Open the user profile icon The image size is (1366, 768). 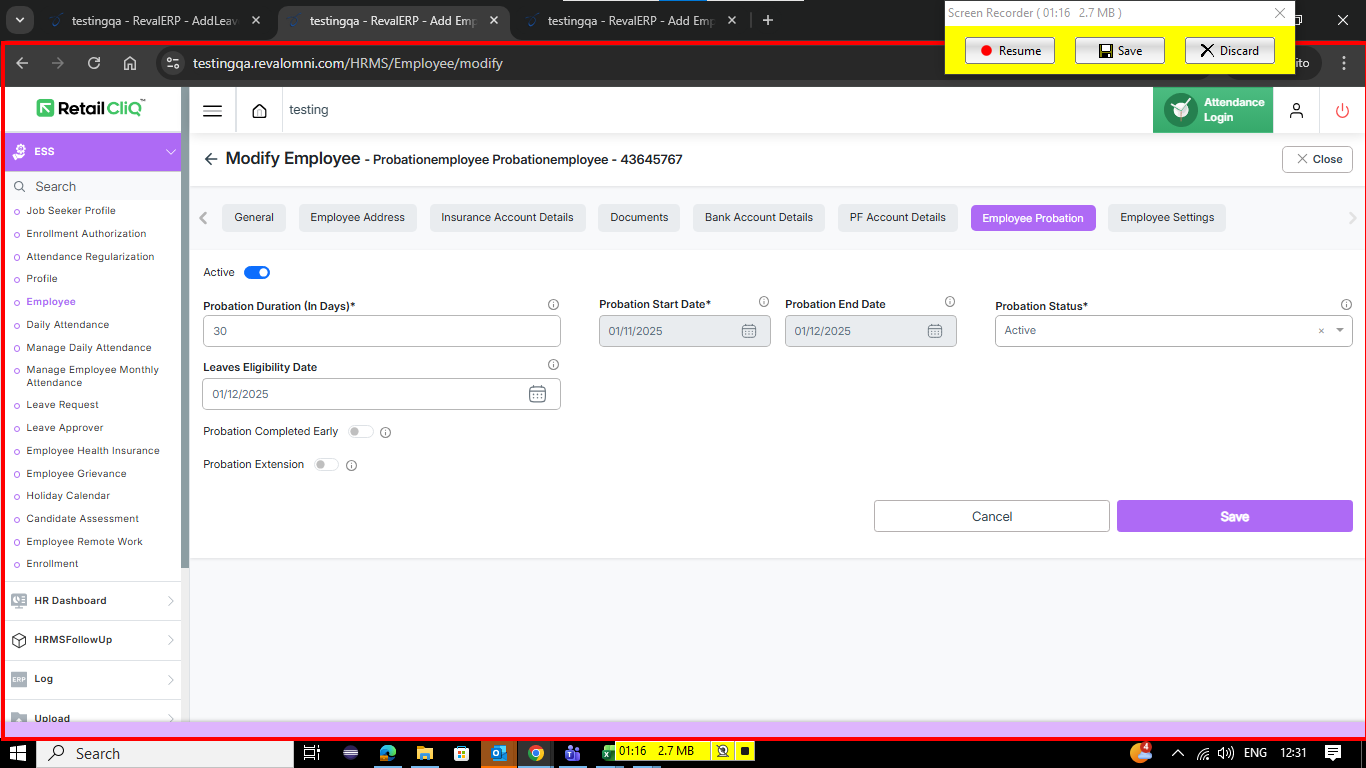[x=1296, y=111]
